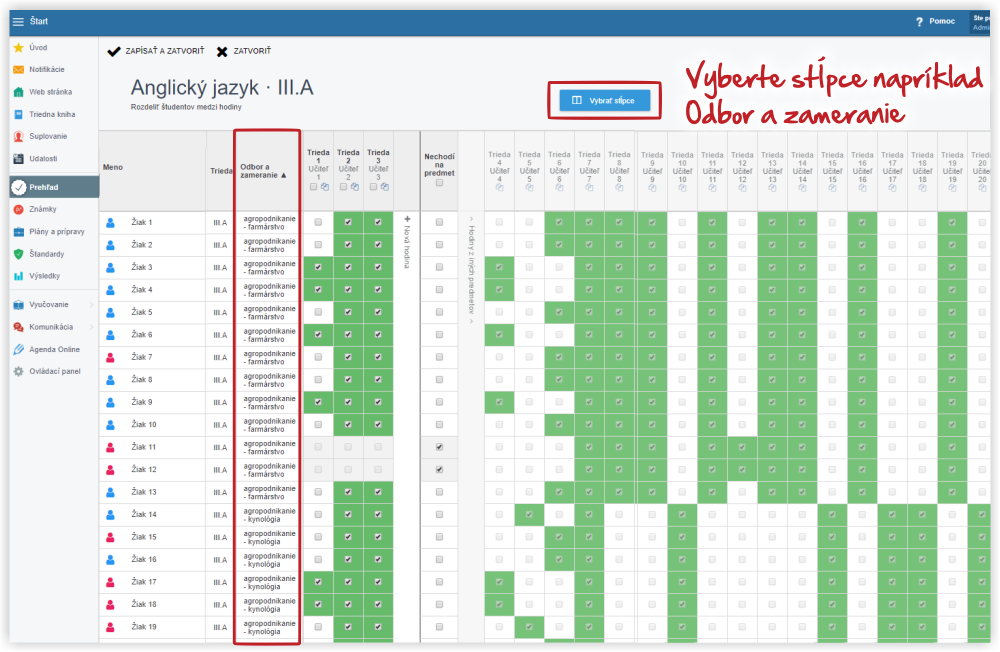Click Štart in the top bar
This screenshot has height=652, width=1000.
39,22
